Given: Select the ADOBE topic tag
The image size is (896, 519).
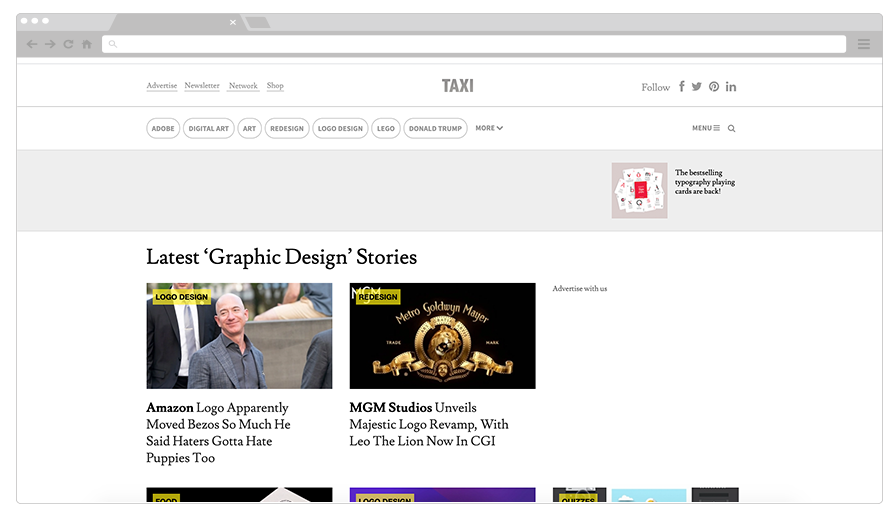Looking at the screenshot, I should [163, 129].
